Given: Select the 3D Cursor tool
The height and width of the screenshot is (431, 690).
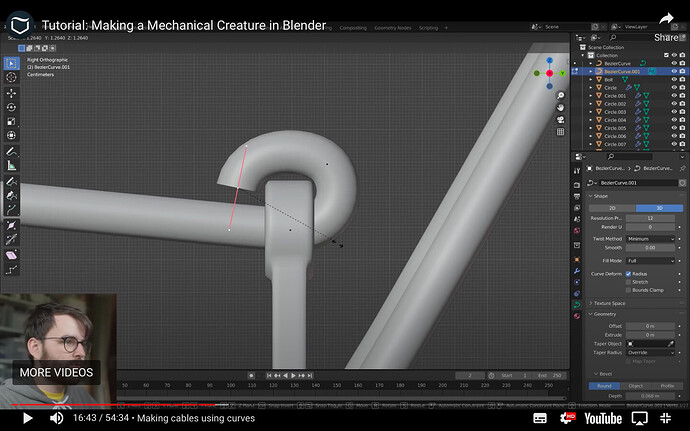Looking at the screenshot, I should pos(11,77).
